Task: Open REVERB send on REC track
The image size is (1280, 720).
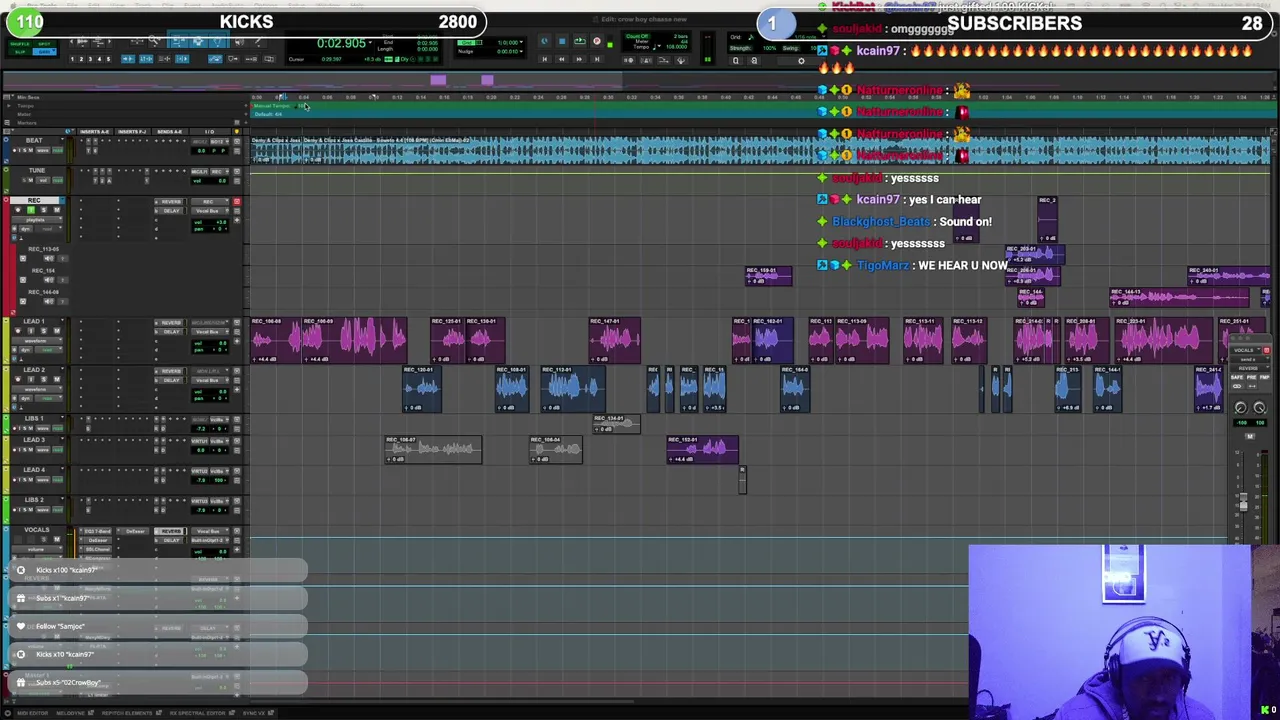Action: click(170, 202)
